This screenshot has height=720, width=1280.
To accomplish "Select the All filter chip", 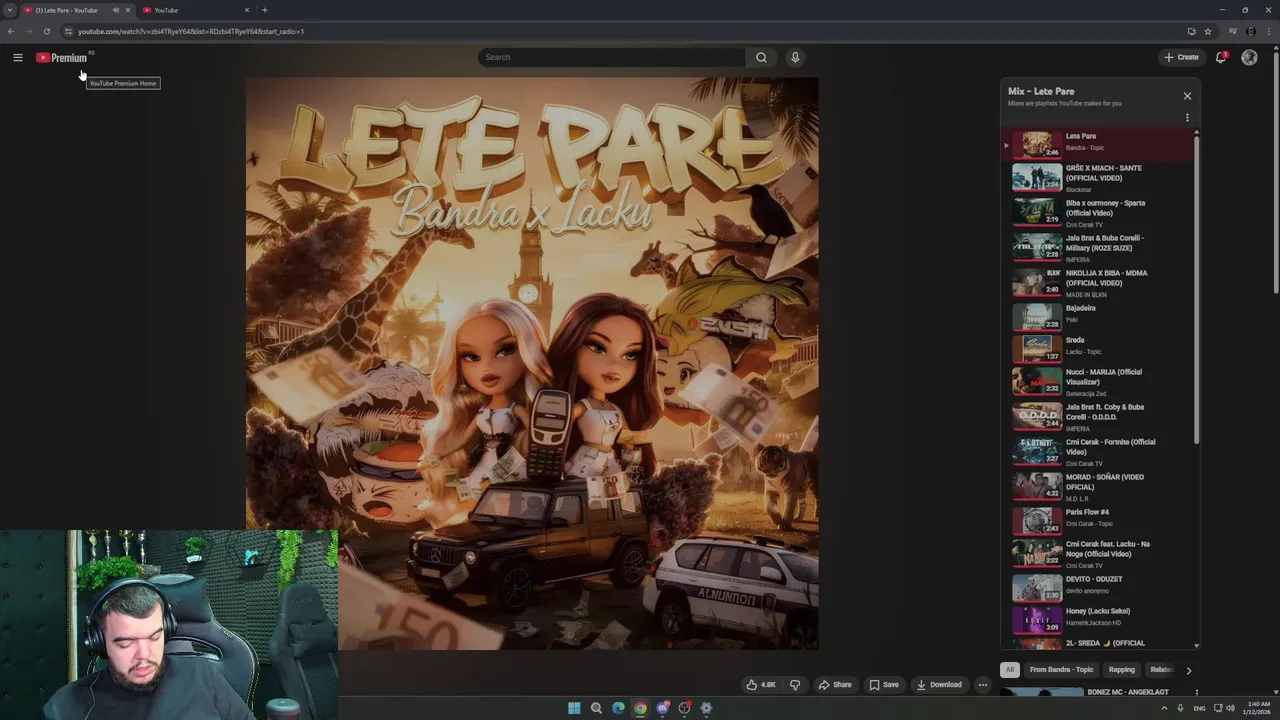I will click(x=1010, y=670).
